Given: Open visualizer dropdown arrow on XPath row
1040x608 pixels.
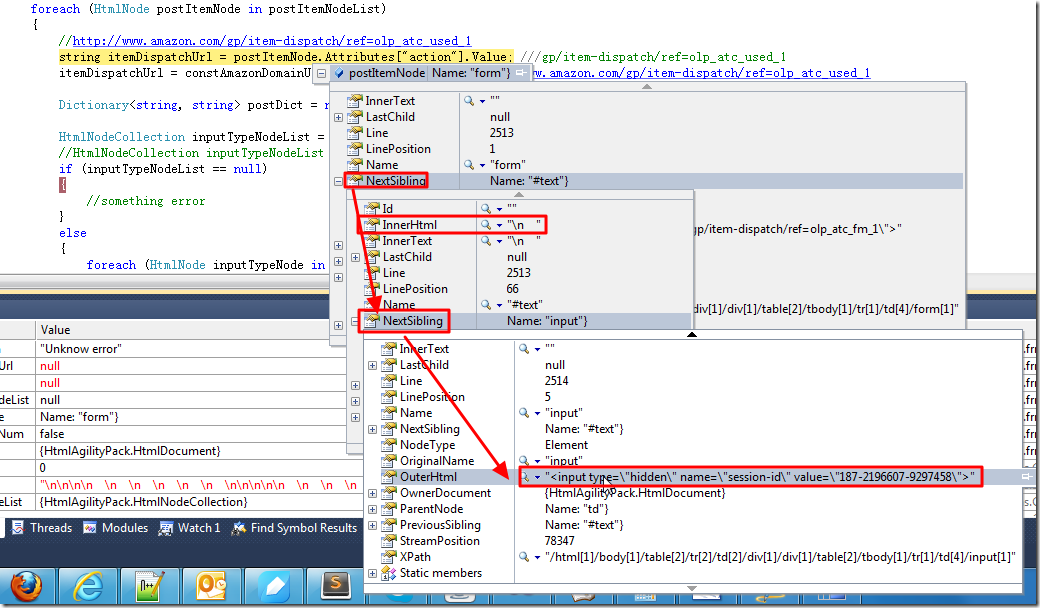Looking at the screenshot, I should [x=537, y=558].
